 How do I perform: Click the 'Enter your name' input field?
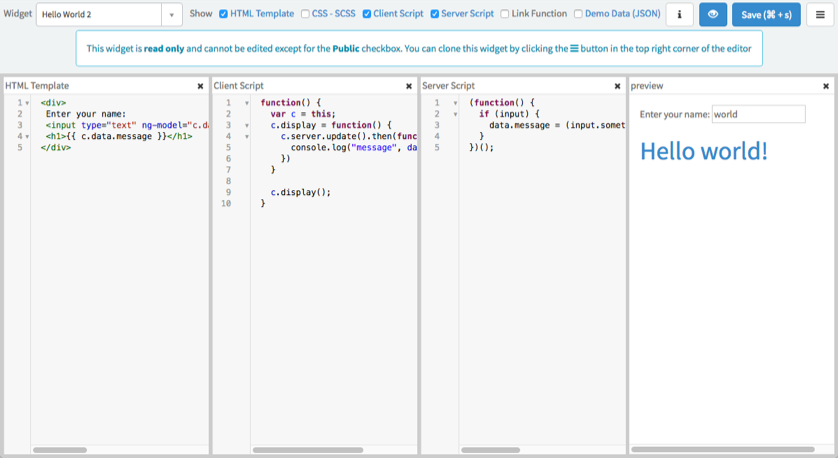pos(758,114)
